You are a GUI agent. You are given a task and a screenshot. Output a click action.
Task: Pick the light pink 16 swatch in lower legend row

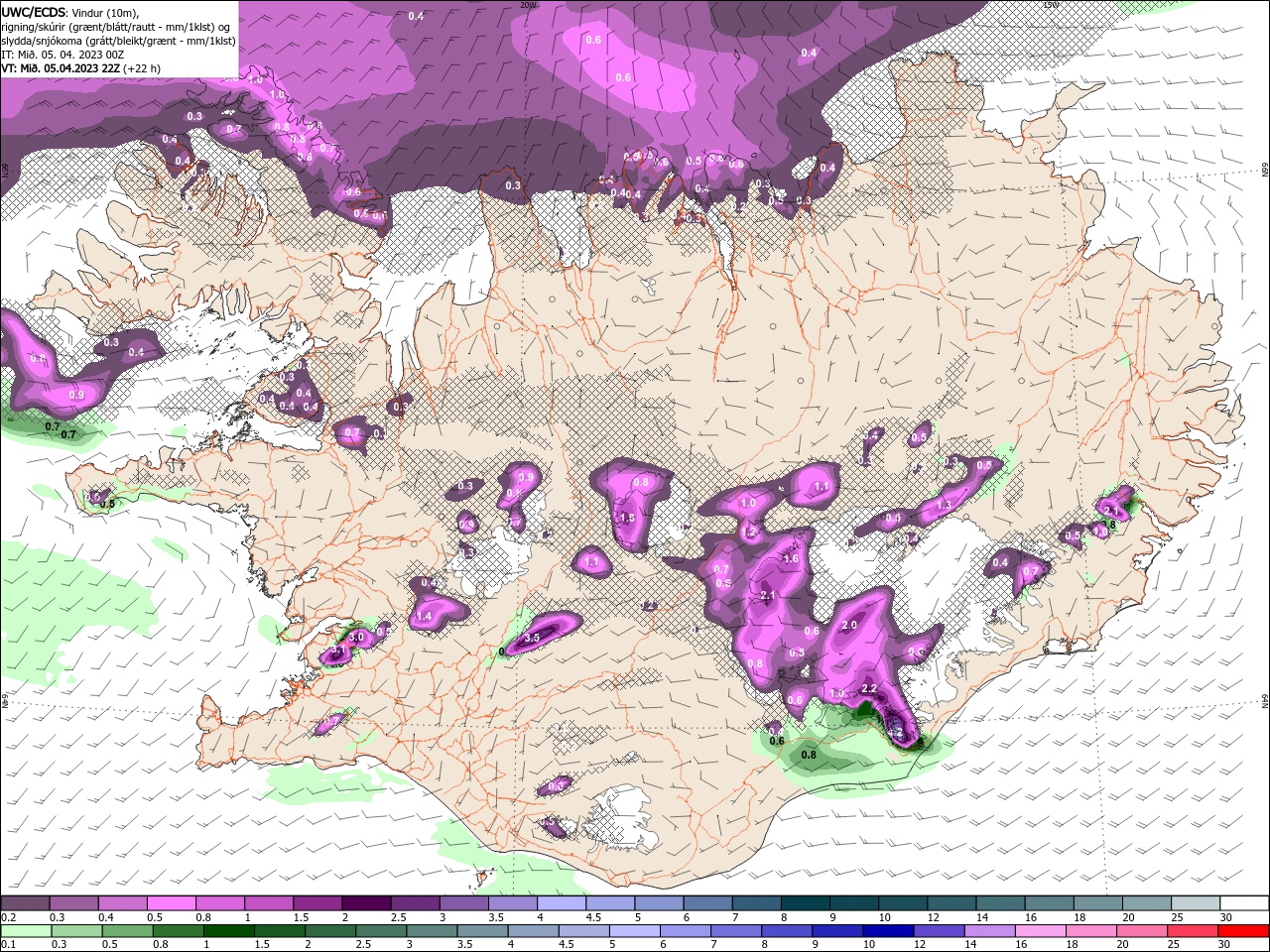[1041, 931]
